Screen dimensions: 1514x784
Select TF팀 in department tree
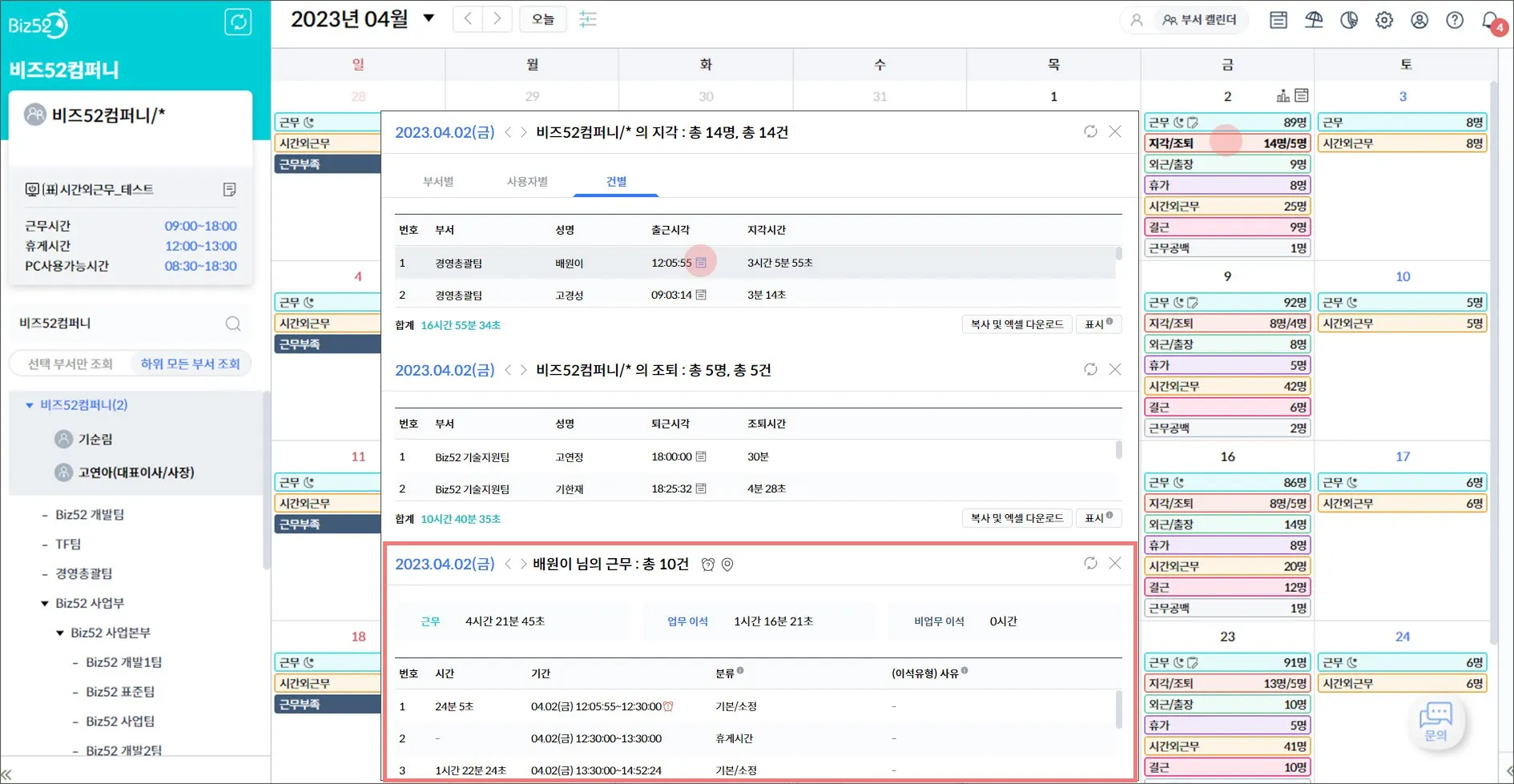click(68, 545)
